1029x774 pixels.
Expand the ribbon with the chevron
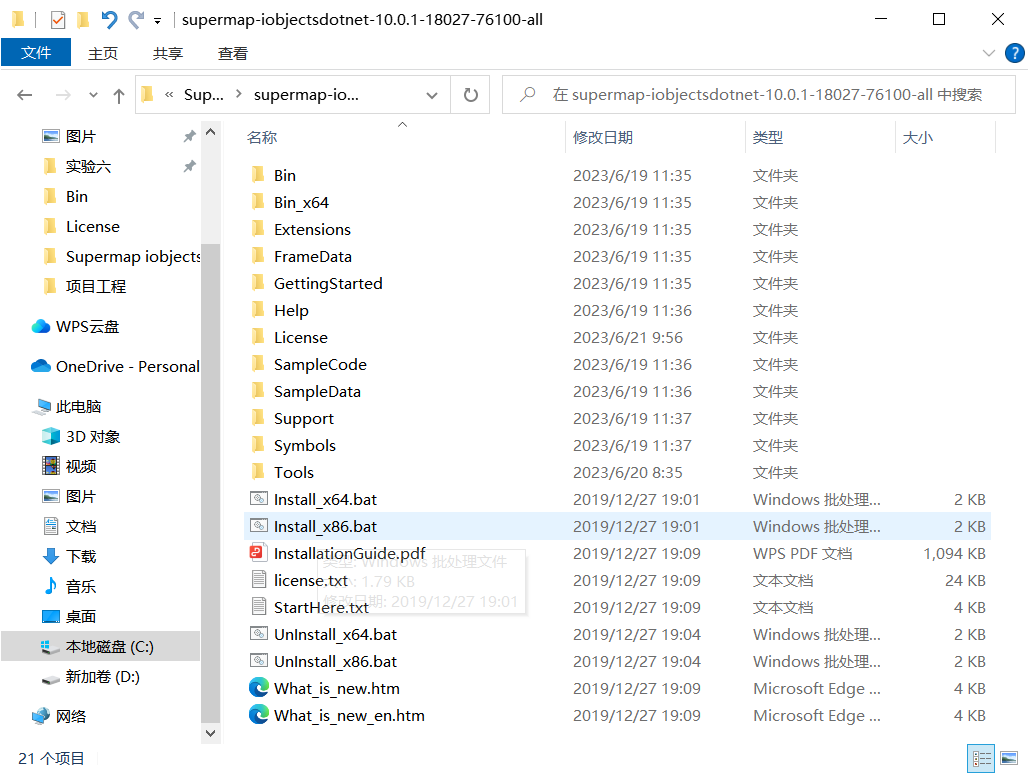tap(988, 53)
